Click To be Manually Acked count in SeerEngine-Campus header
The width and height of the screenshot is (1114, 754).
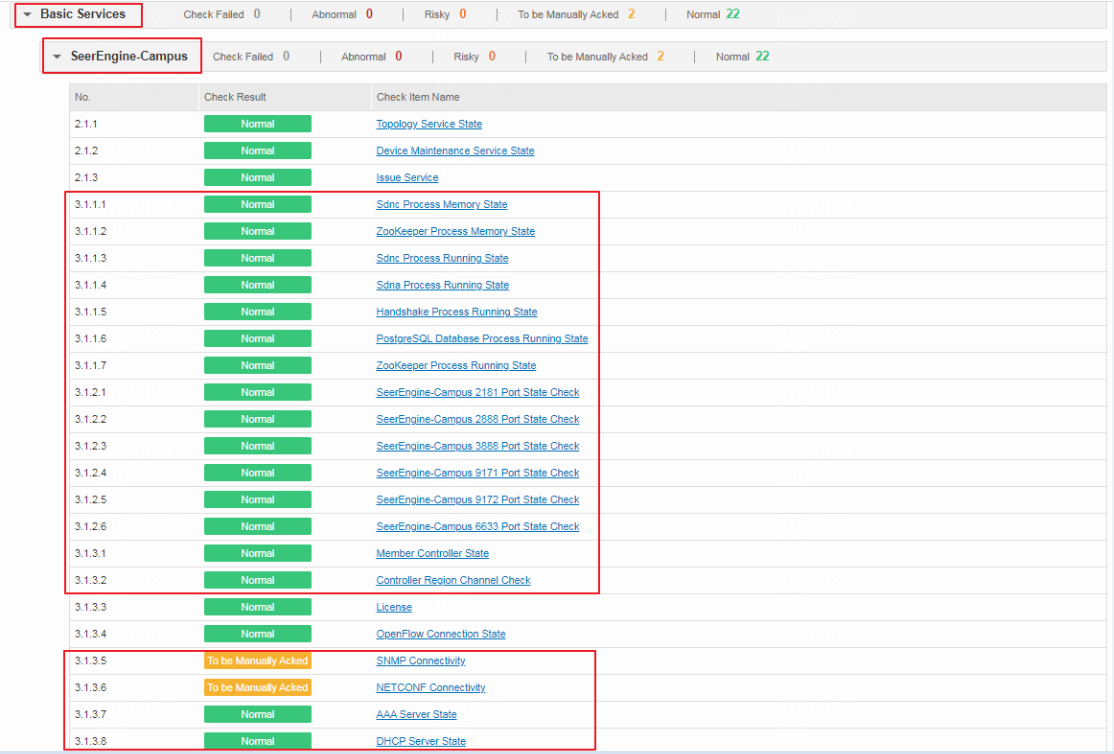(660, 56)
